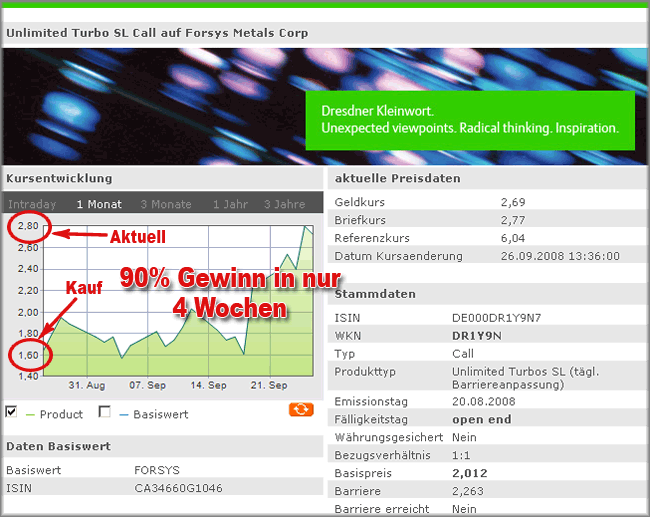Select the 1 Monat chart tab
650x517 pixels.
(x=99, y=204)
